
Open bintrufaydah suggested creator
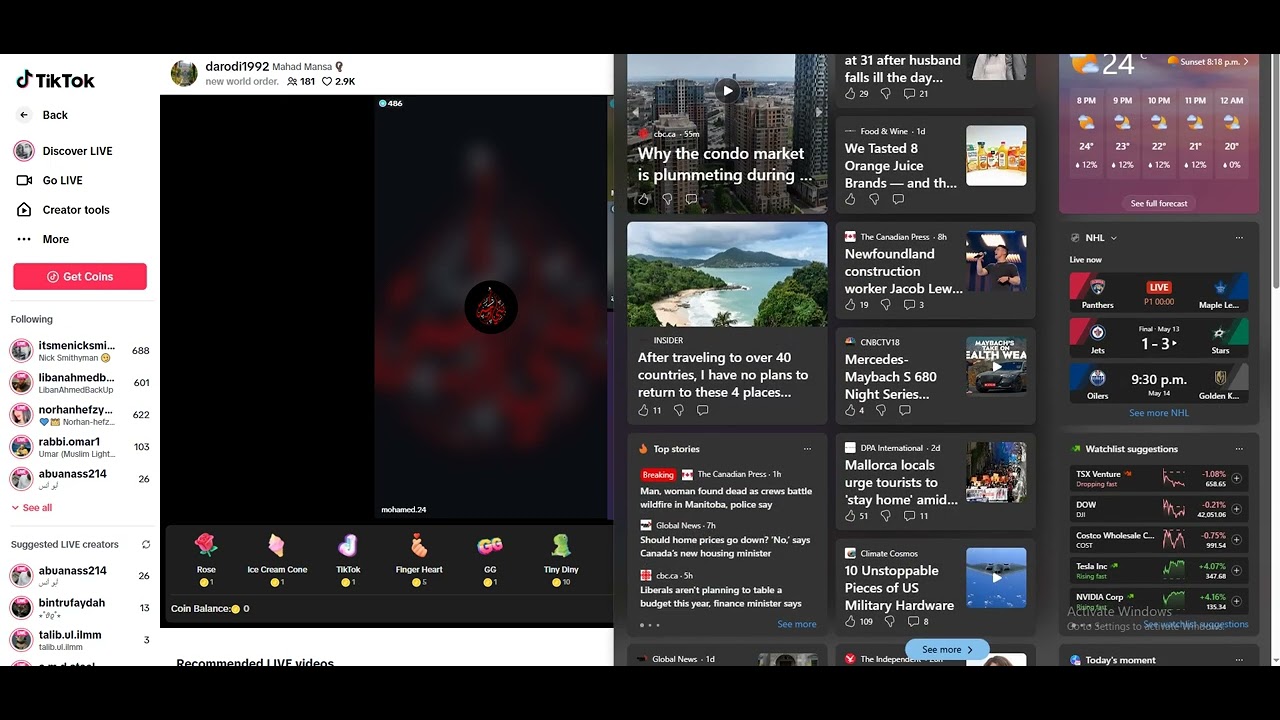click(80, 607)
